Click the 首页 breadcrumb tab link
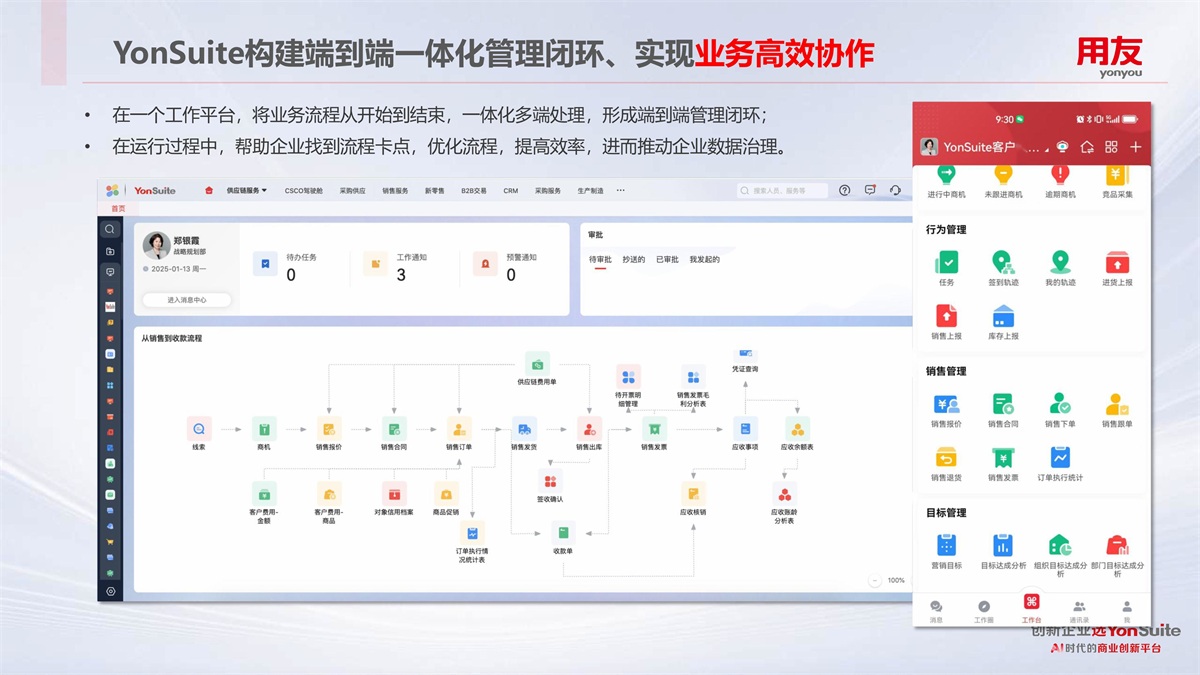This screenshot has height=675, width=1200. pos(118,209)
